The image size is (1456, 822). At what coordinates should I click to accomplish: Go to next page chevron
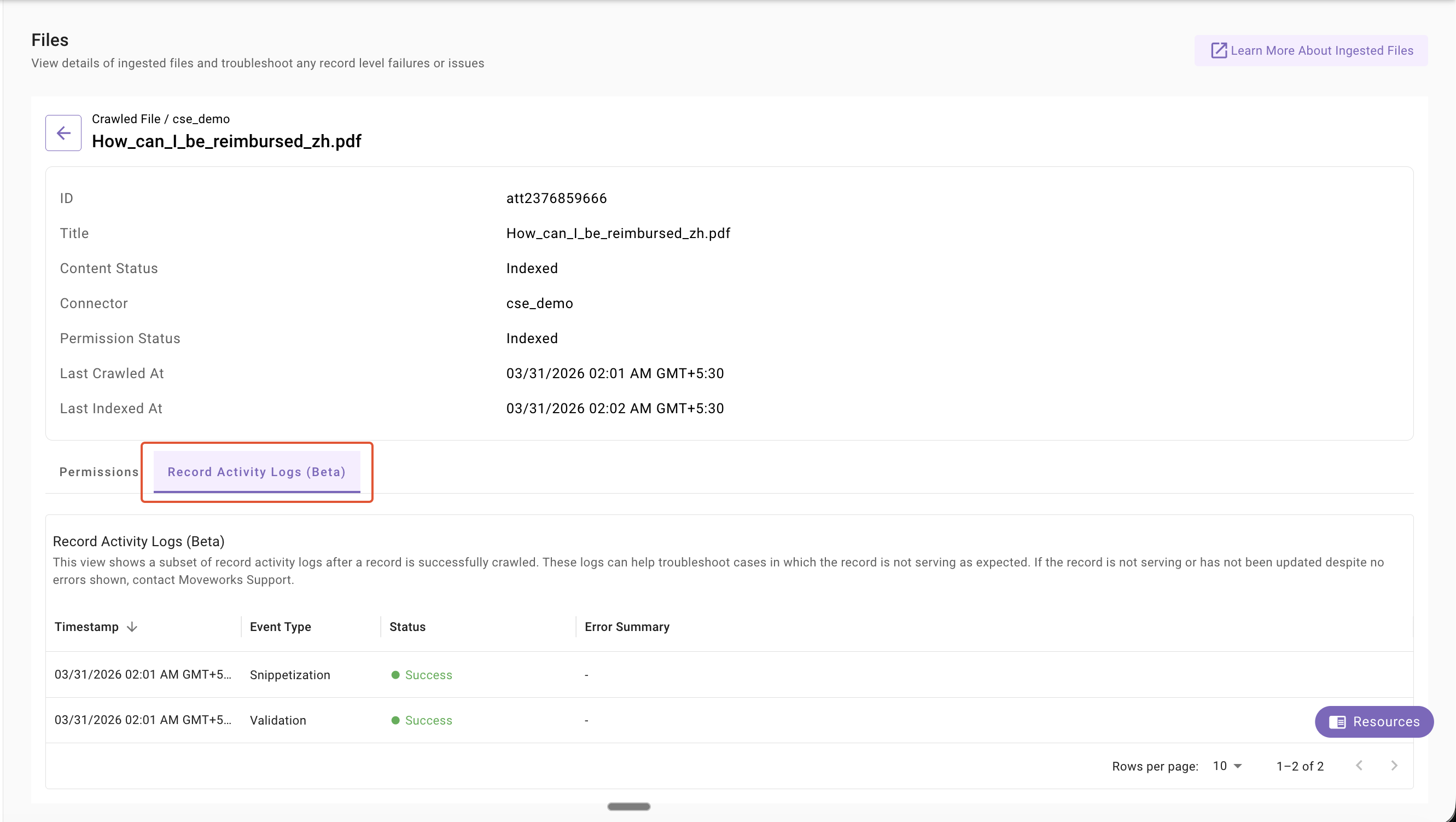pyautogui.click(x=1394, y=766)
